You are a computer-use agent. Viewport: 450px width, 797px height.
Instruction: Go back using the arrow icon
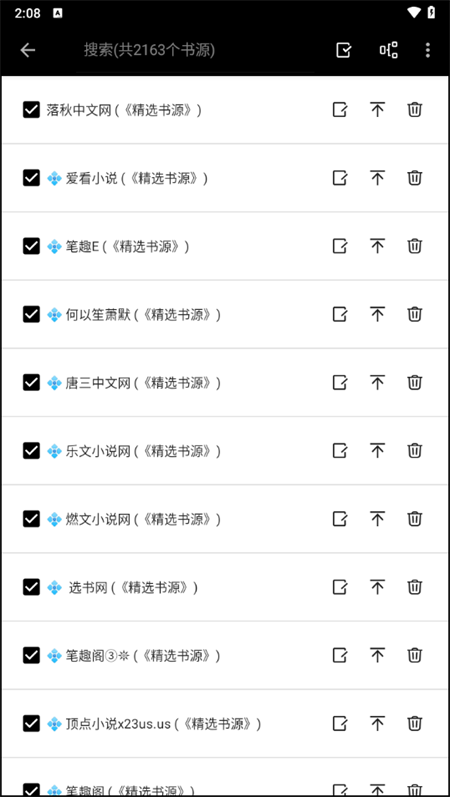pyautogui.click(x=27, y=50)
